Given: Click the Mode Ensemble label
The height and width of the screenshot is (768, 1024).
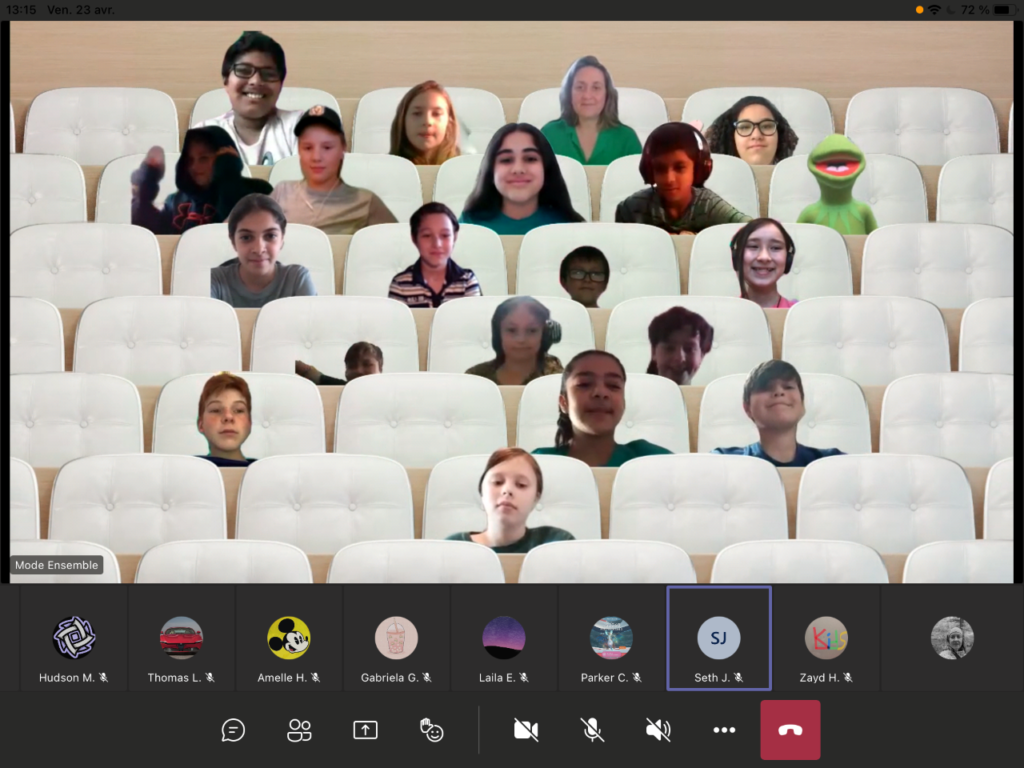Looking at the screenshot, I should click(57, 565).
